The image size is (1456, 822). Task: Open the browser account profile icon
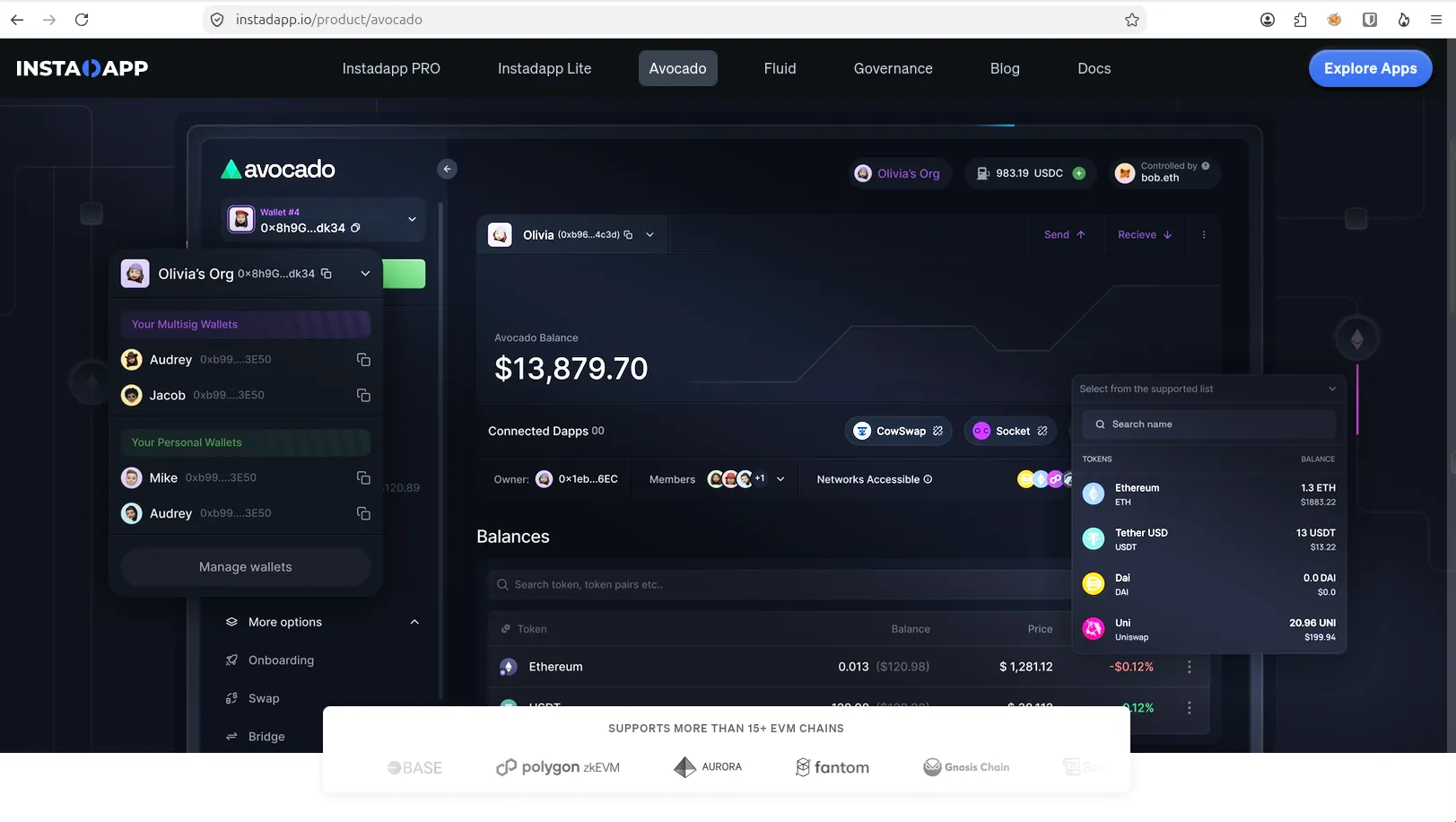click(1268, 20)
